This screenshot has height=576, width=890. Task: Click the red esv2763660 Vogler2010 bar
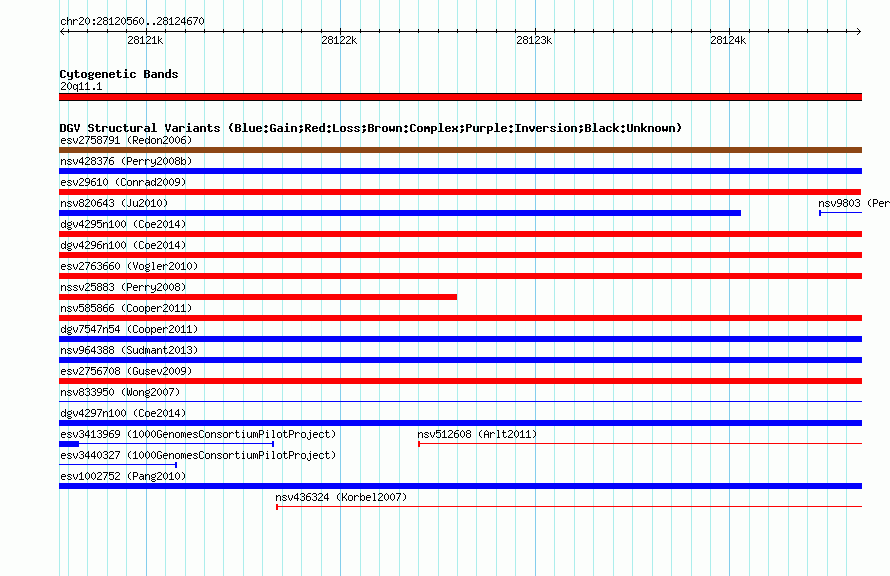tap(460, 276)
